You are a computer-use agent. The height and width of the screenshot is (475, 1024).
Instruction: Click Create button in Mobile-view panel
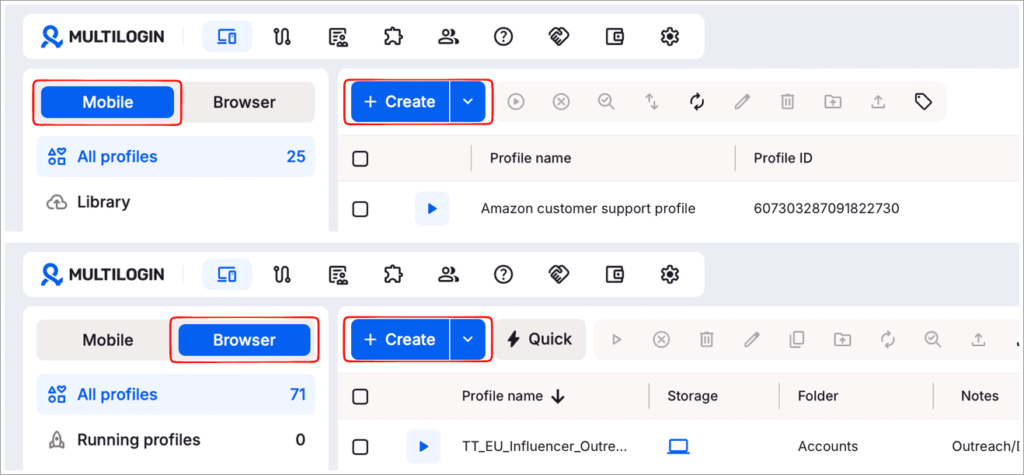(x=400, y=101)
